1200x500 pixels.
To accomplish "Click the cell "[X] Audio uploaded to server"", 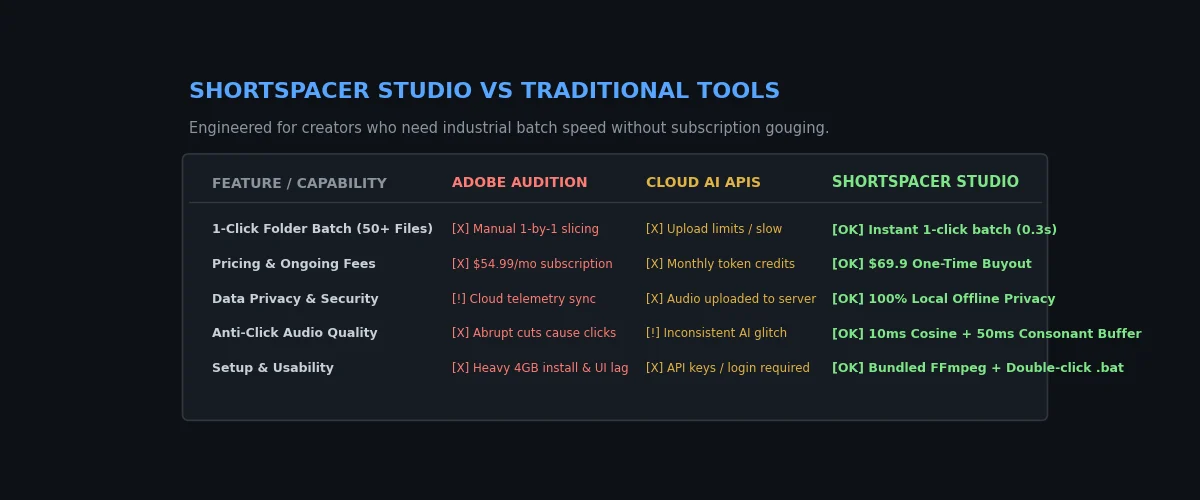I will (731, 299).
